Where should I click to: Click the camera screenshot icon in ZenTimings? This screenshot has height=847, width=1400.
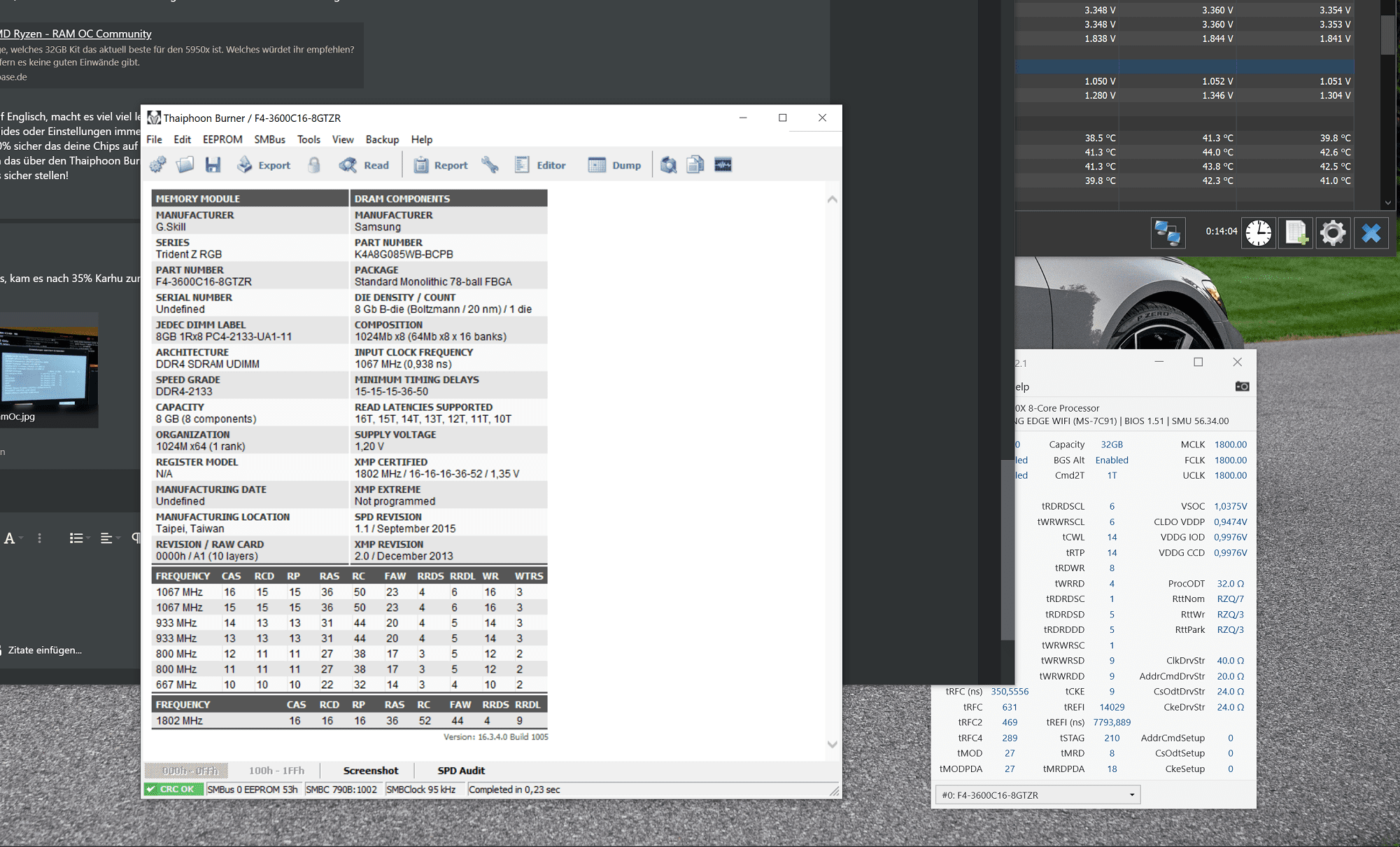1242,386
